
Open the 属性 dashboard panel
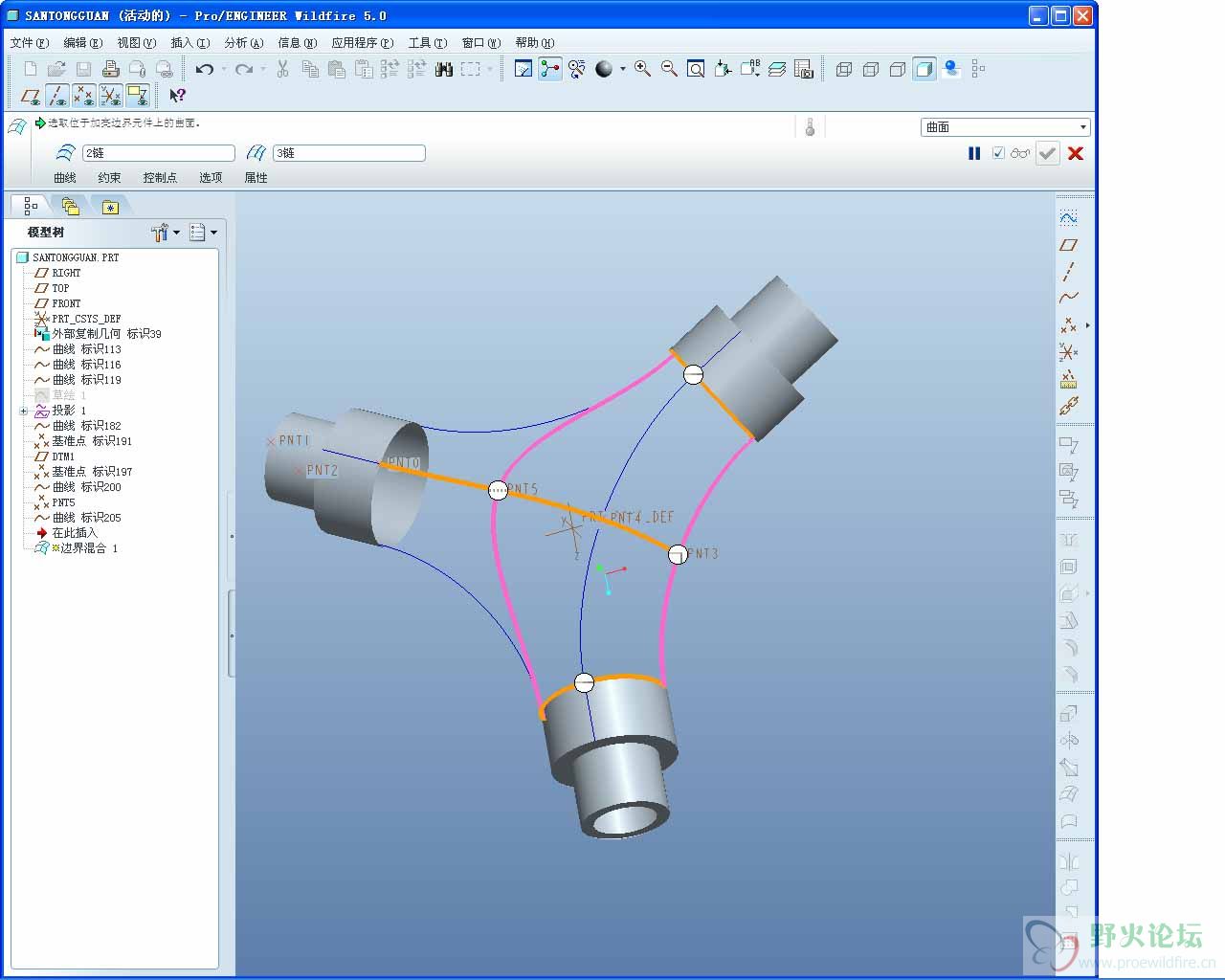click(256, 178)
